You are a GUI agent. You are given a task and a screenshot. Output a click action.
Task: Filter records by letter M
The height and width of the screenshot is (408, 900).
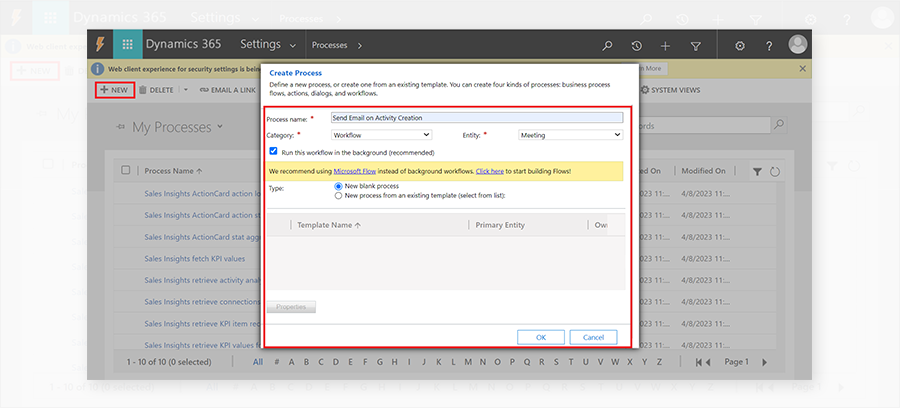468,362
